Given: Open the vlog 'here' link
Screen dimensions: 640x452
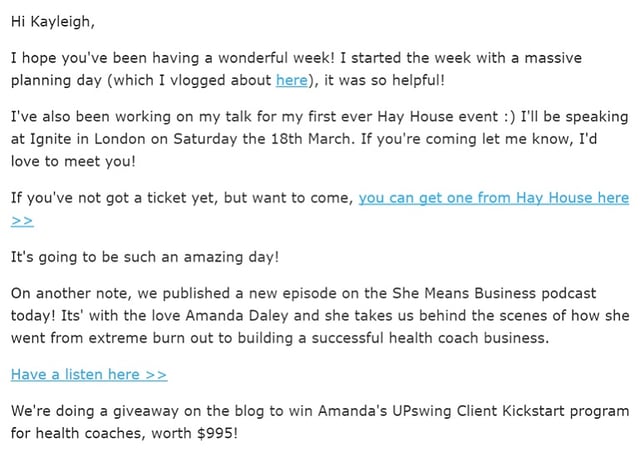Looking at the screenshot, I should point(292,80).
